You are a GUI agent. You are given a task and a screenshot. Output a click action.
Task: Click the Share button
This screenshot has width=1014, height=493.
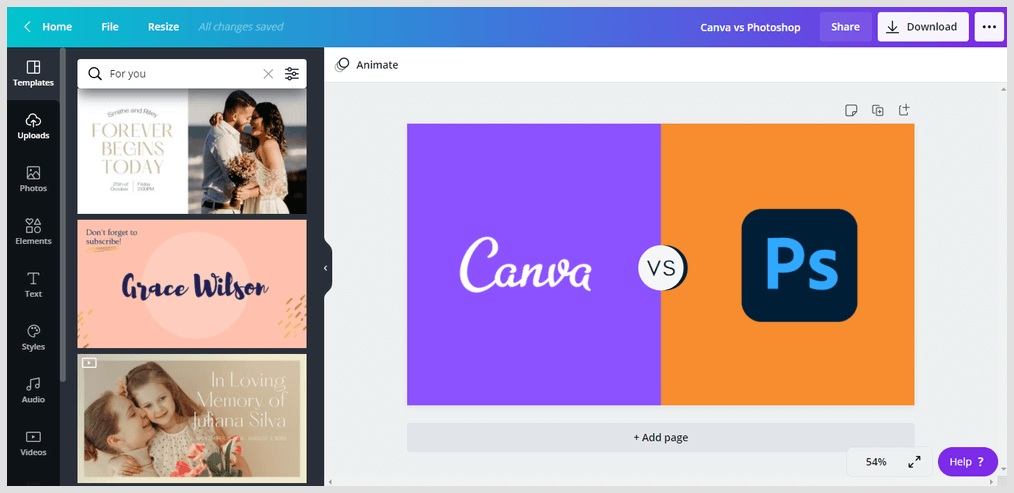click(x=845, y=27)
